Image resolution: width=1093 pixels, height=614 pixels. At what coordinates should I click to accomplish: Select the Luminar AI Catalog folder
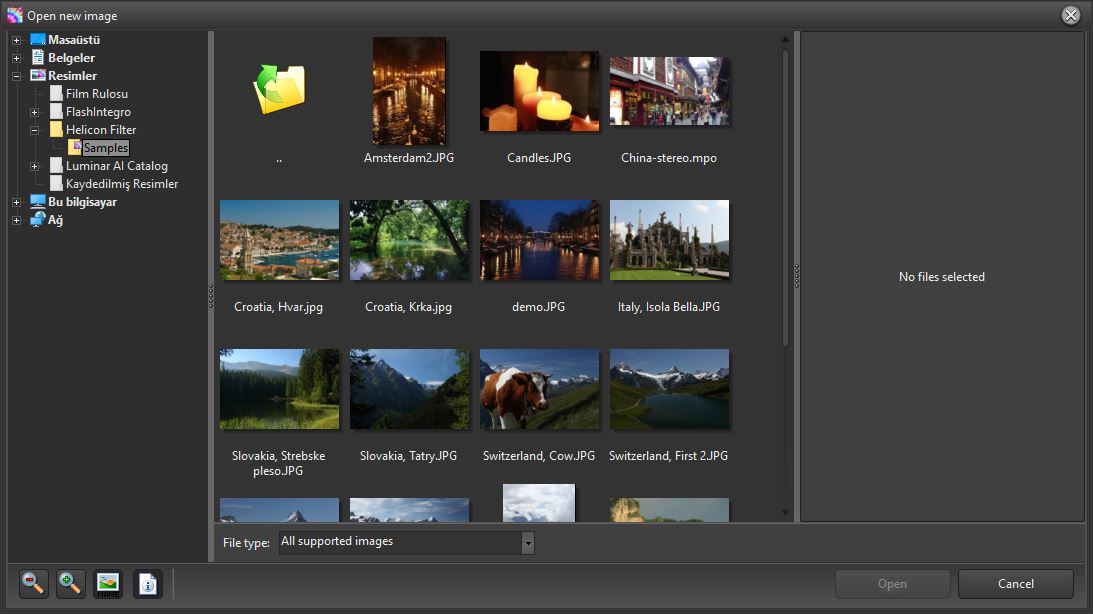(x=117, y=166)
